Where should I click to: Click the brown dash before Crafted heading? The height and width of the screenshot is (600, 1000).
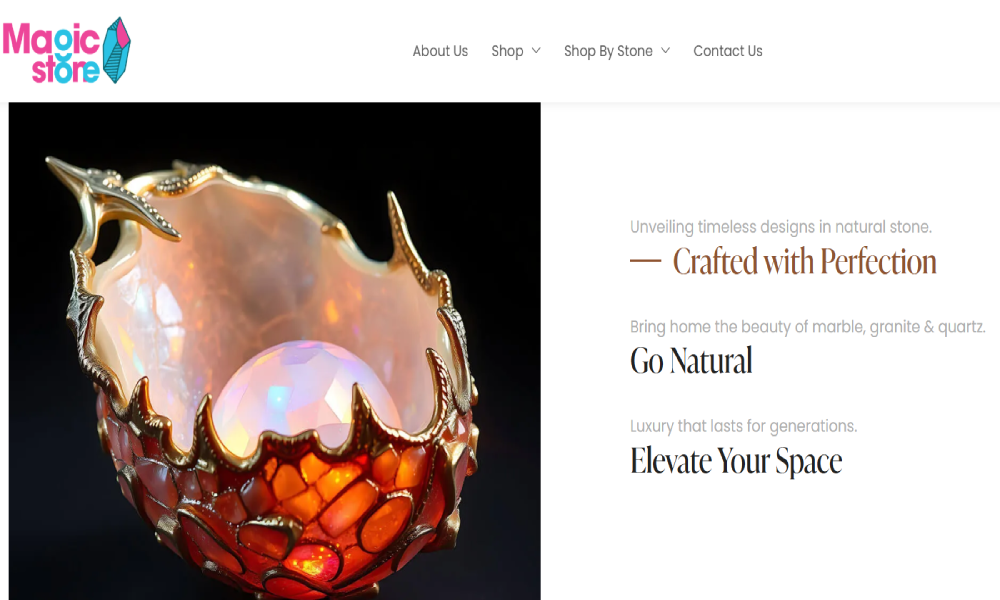tap(645, 261)
